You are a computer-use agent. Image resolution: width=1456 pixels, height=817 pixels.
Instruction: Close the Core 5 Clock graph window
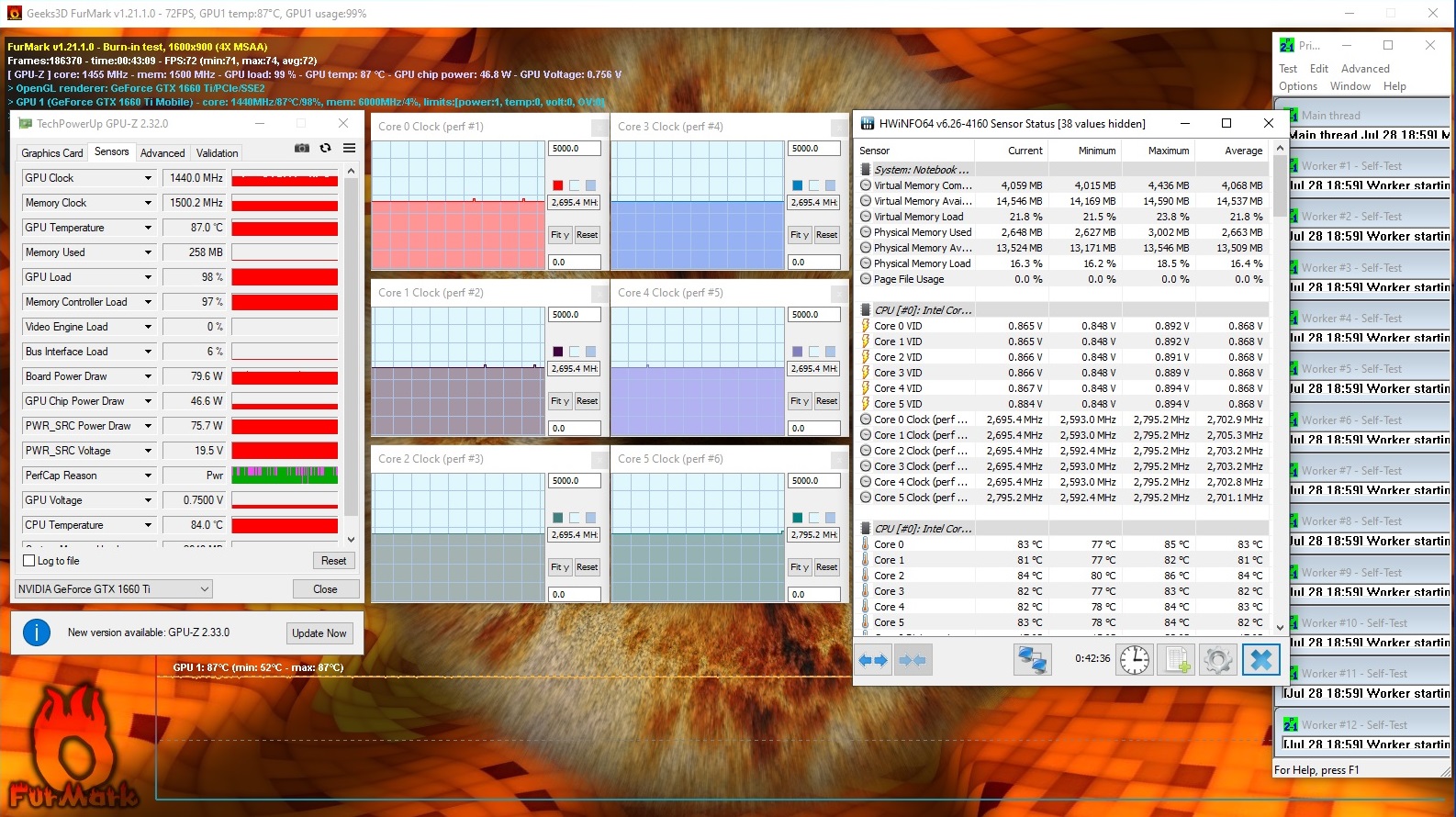click(839, 459)
